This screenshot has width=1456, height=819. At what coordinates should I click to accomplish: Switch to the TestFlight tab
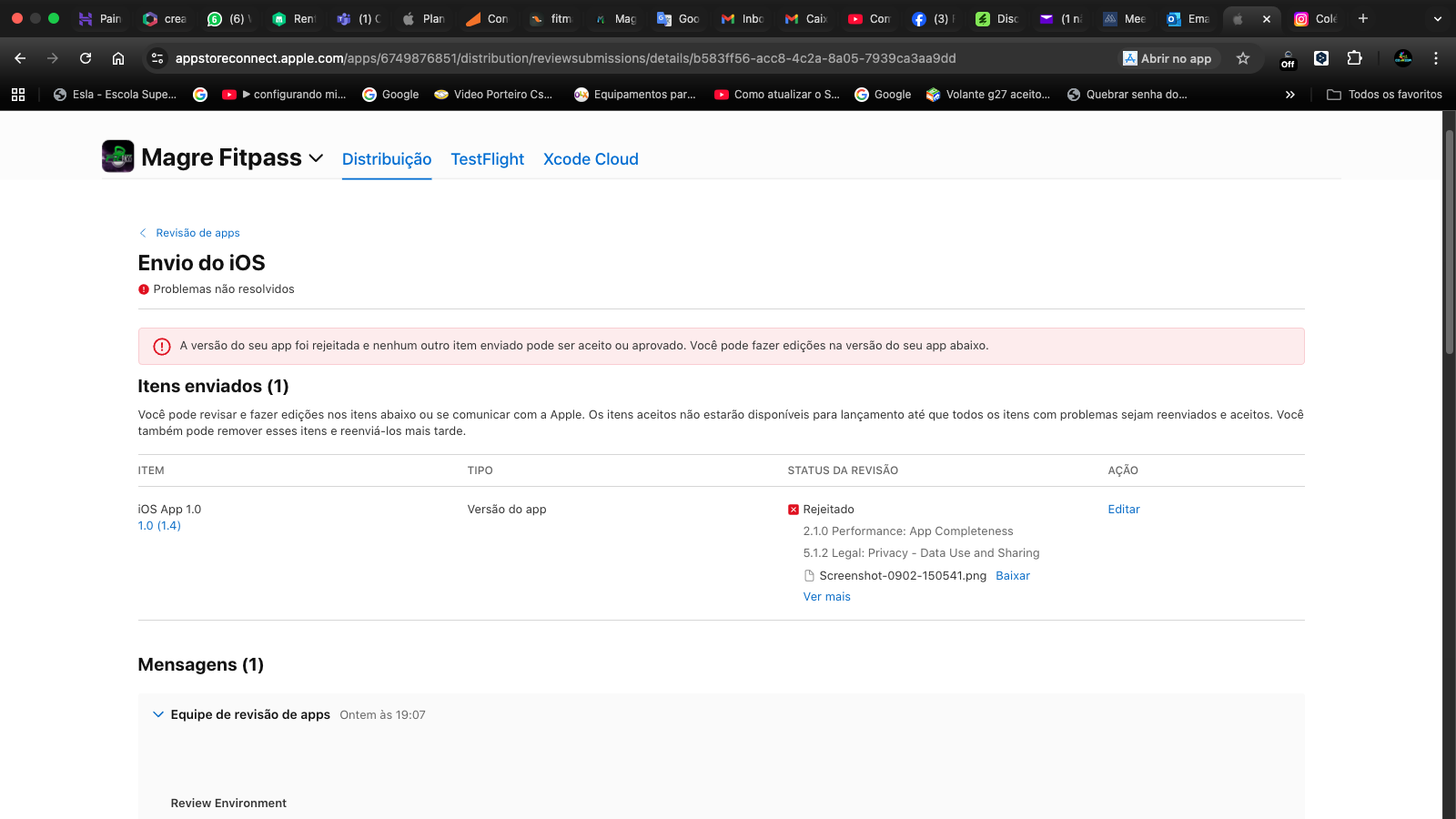(488, 159)
